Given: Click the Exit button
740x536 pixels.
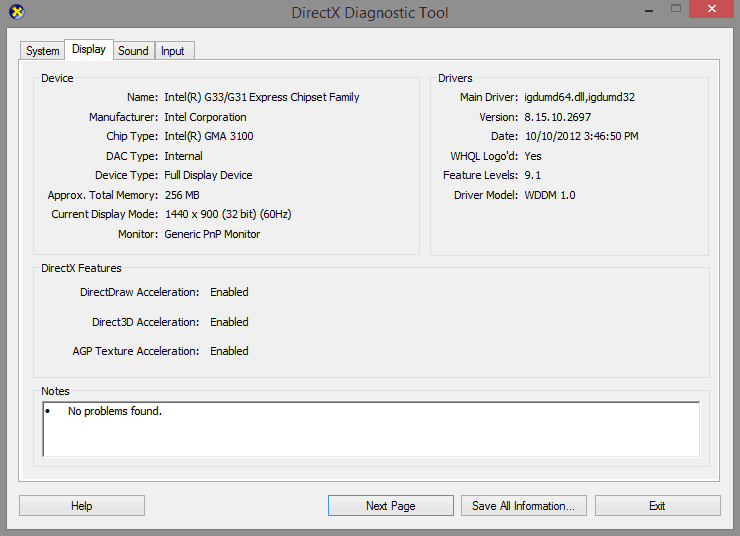Looking at the screenshot, I should [x=657, y=506].
